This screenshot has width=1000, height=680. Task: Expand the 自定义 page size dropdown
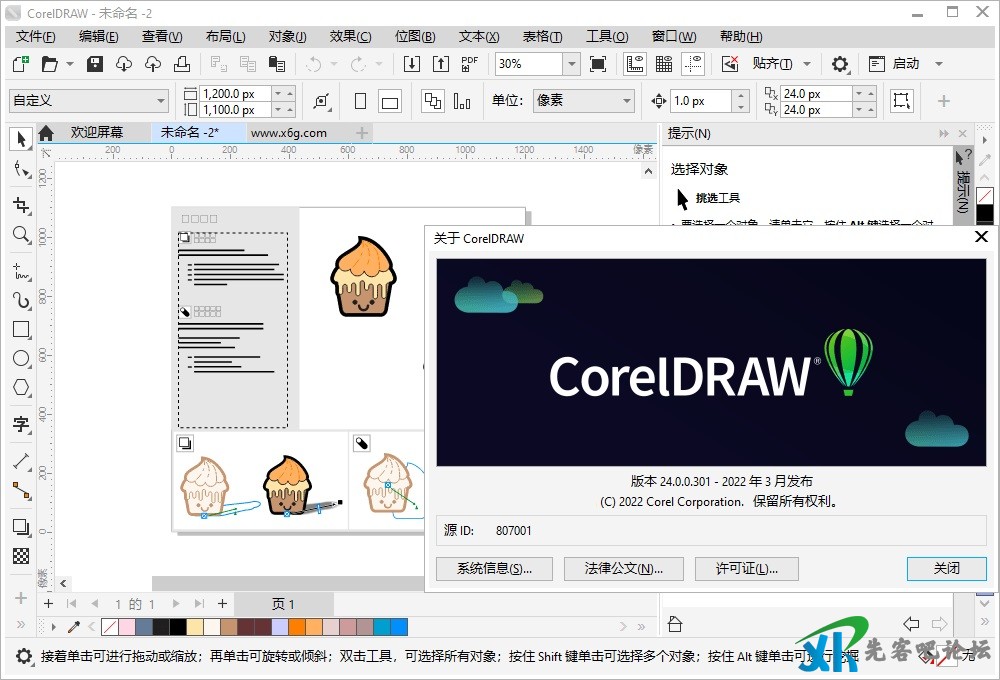(161, 101)
